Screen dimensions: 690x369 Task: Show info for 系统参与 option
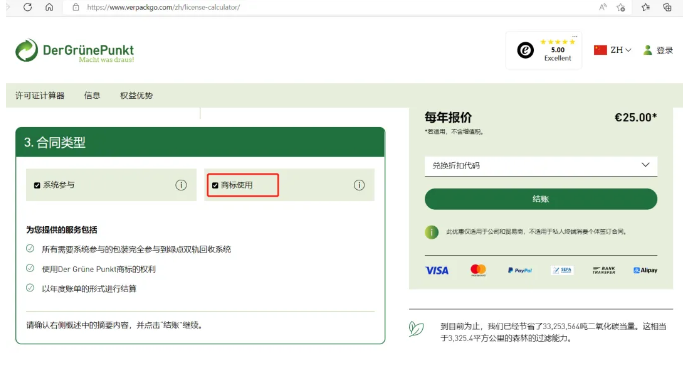(181, 185)
